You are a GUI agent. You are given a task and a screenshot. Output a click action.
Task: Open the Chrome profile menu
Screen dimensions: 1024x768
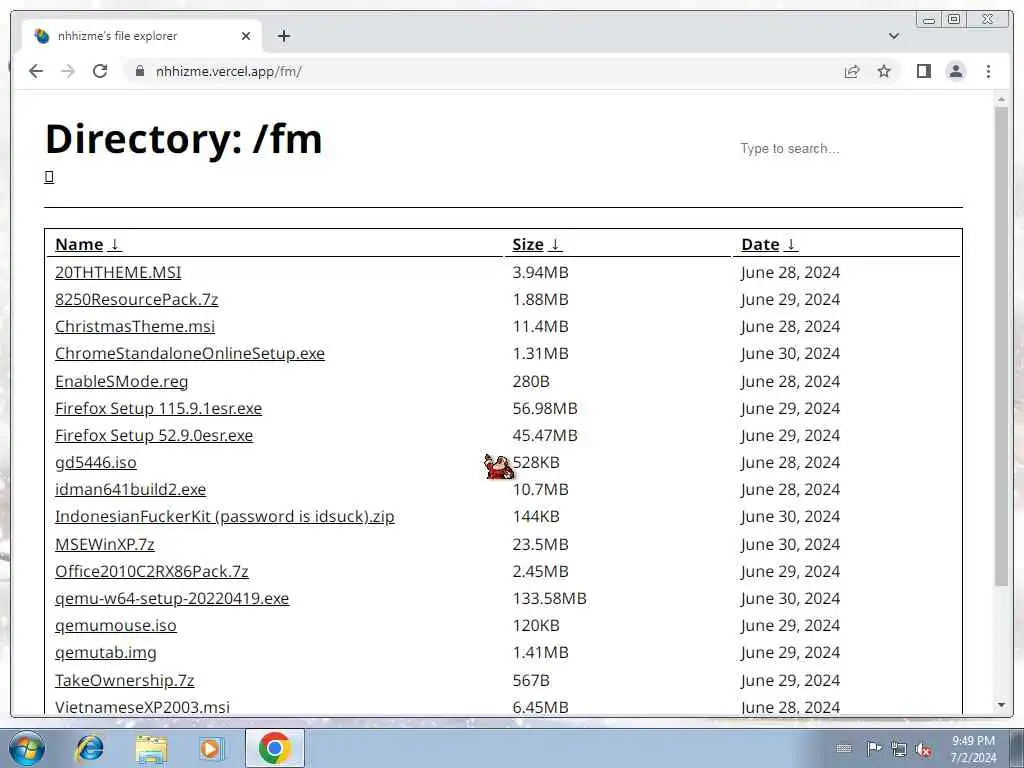pyautogui.click(x=956, y=71)
